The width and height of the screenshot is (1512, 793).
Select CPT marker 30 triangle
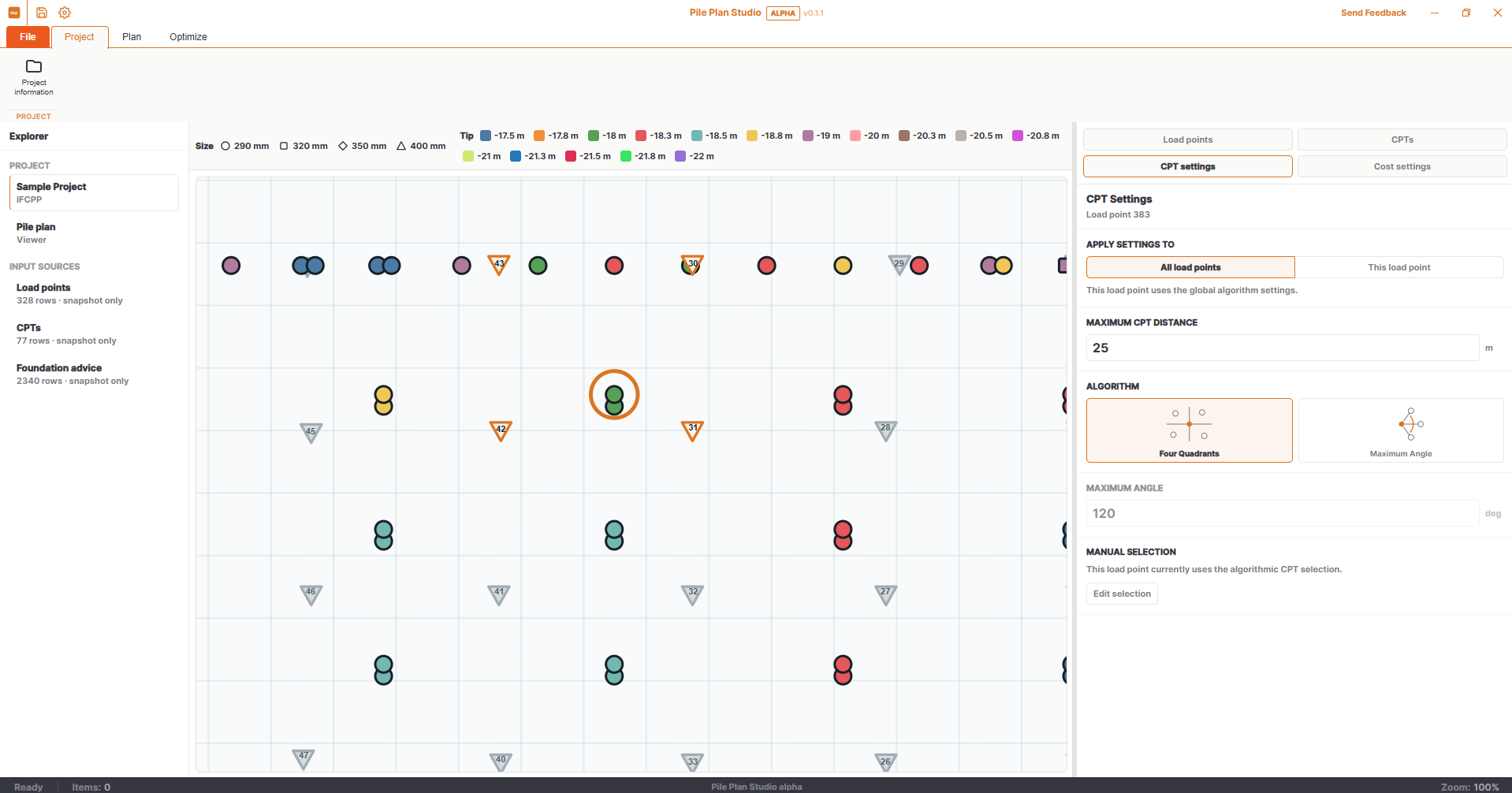click(693, 265)
